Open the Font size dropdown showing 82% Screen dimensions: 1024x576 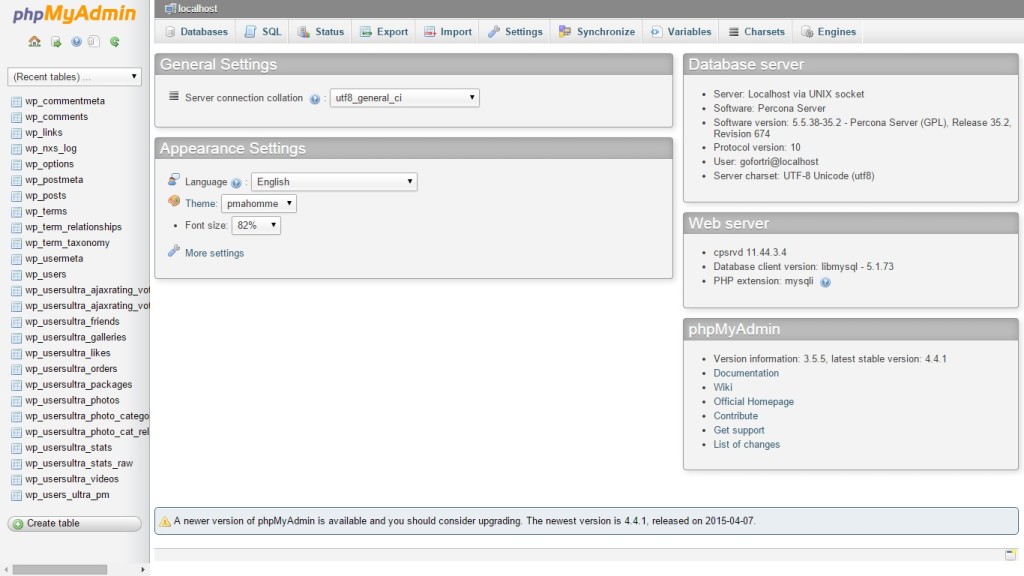[x=256, y=225]
